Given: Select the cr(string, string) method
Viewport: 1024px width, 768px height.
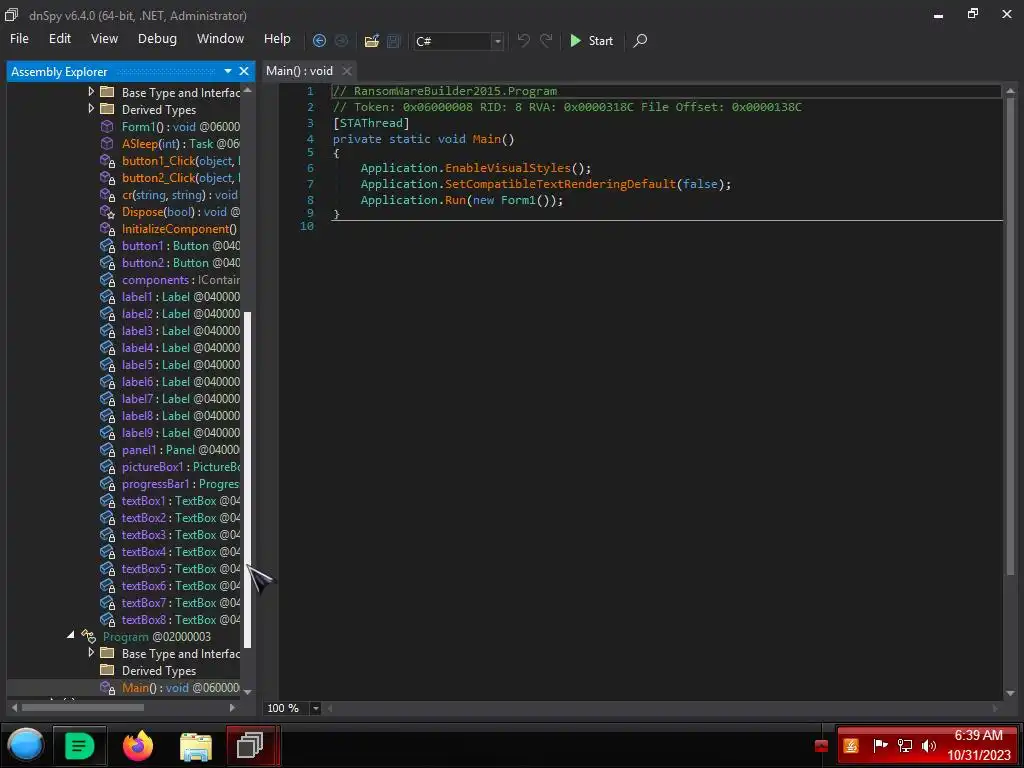Looking at the screenshot, I should pos(170,195).
